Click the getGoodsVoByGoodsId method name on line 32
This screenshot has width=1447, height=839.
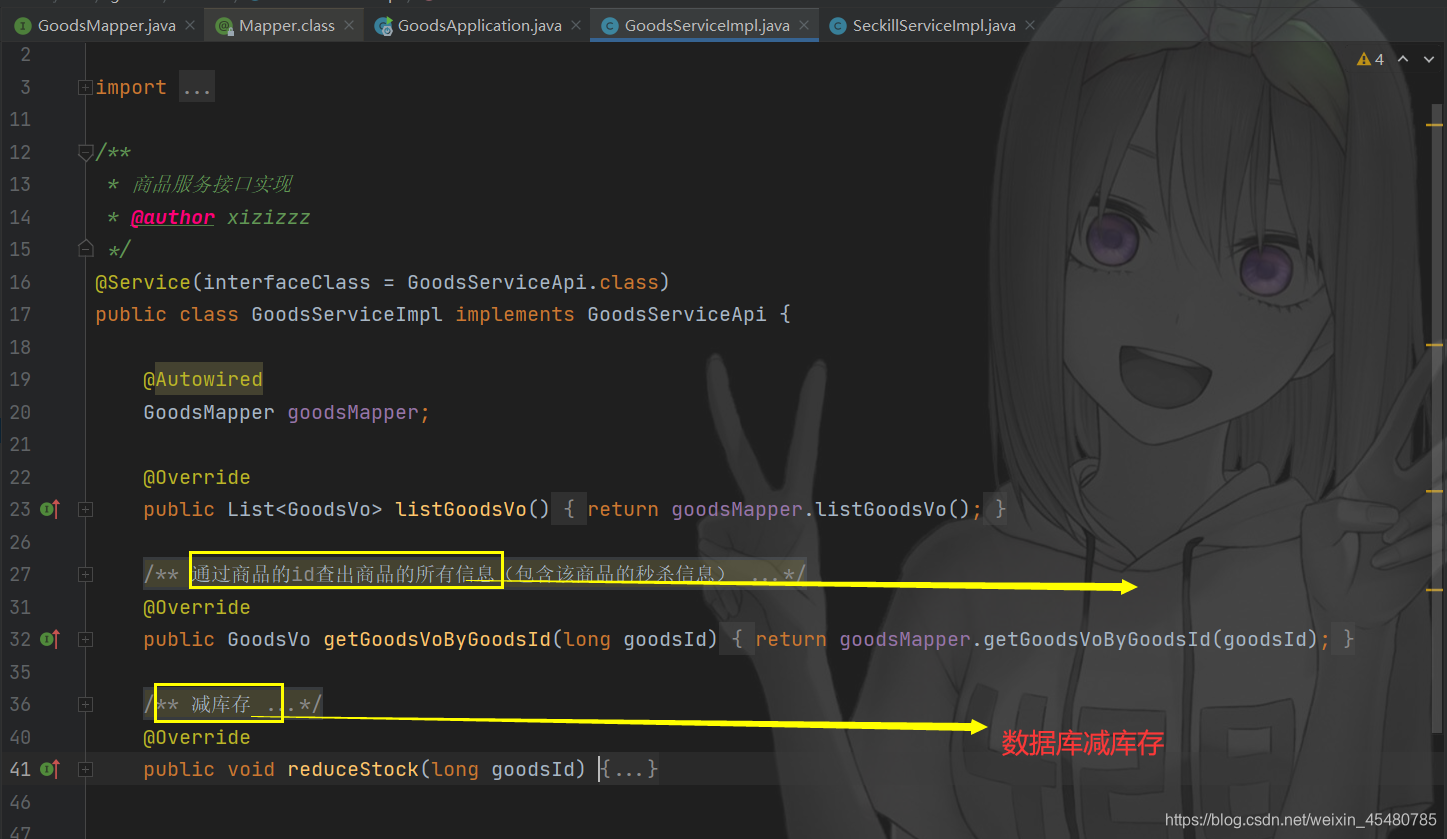pos(437,640)
